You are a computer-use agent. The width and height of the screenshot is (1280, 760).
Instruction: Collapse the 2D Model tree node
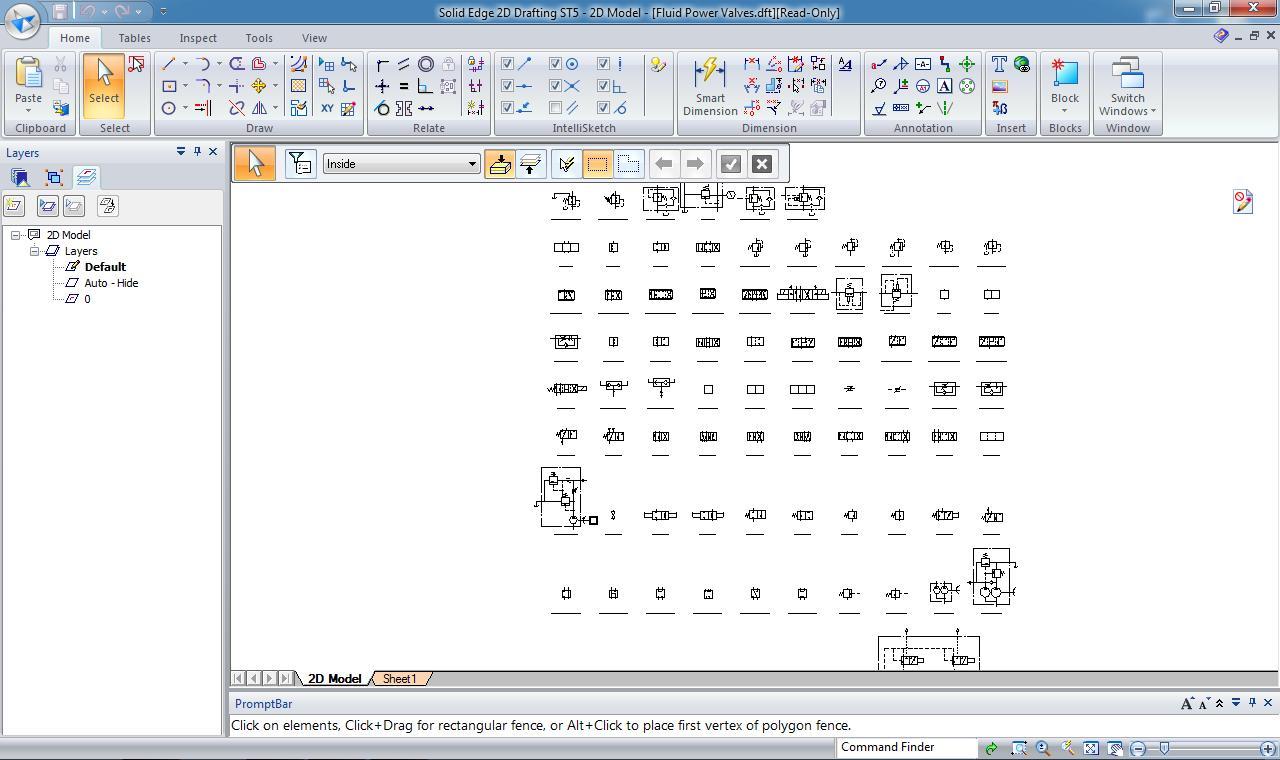(16, 235)
